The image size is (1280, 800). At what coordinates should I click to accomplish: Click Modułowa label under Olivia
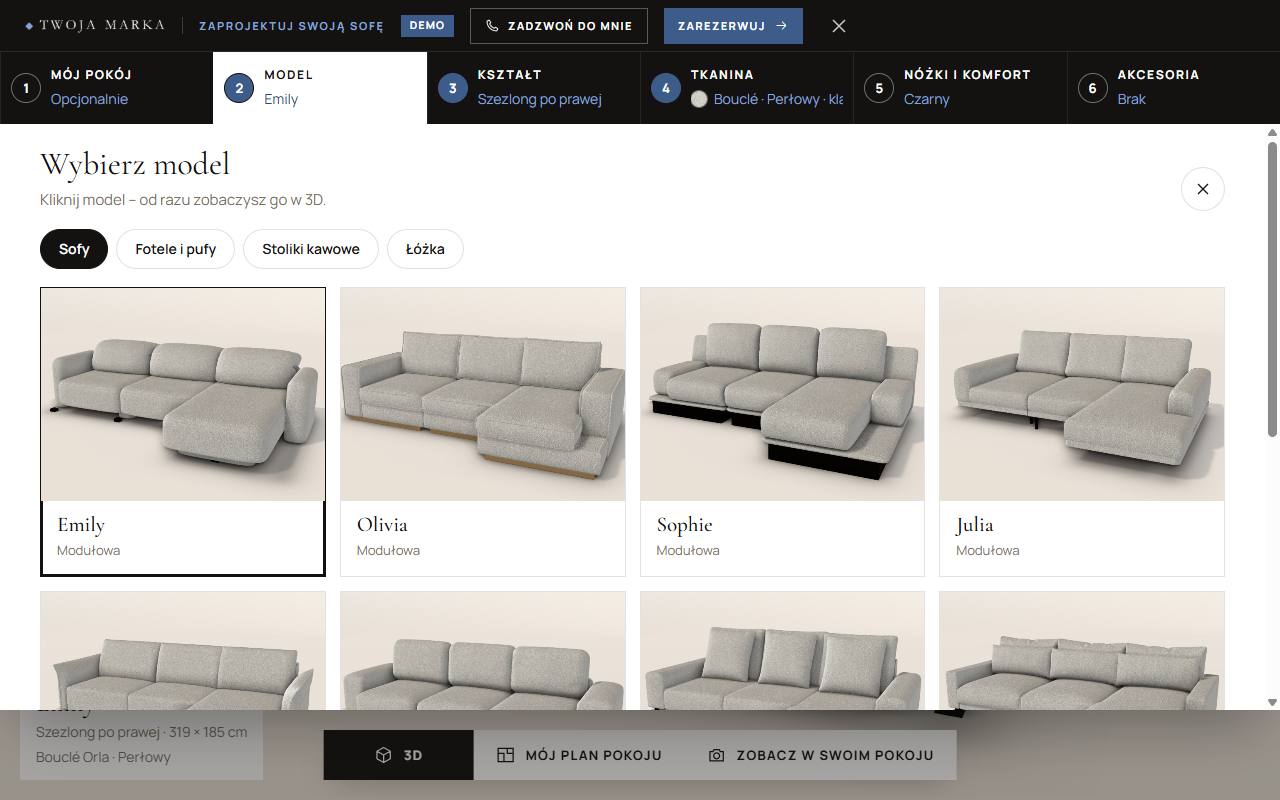coord(388,550)
